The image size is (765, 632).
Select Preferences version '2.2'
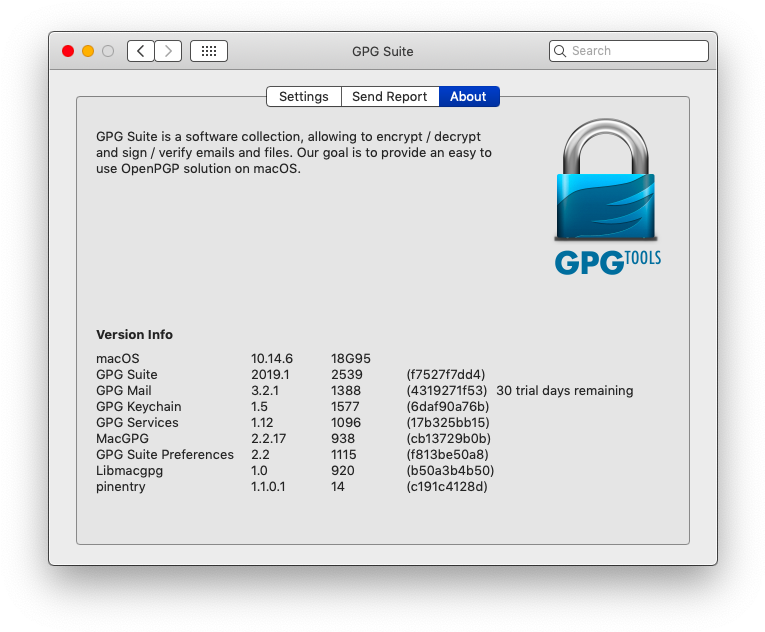pyautogui.click(x=260, y=454)
